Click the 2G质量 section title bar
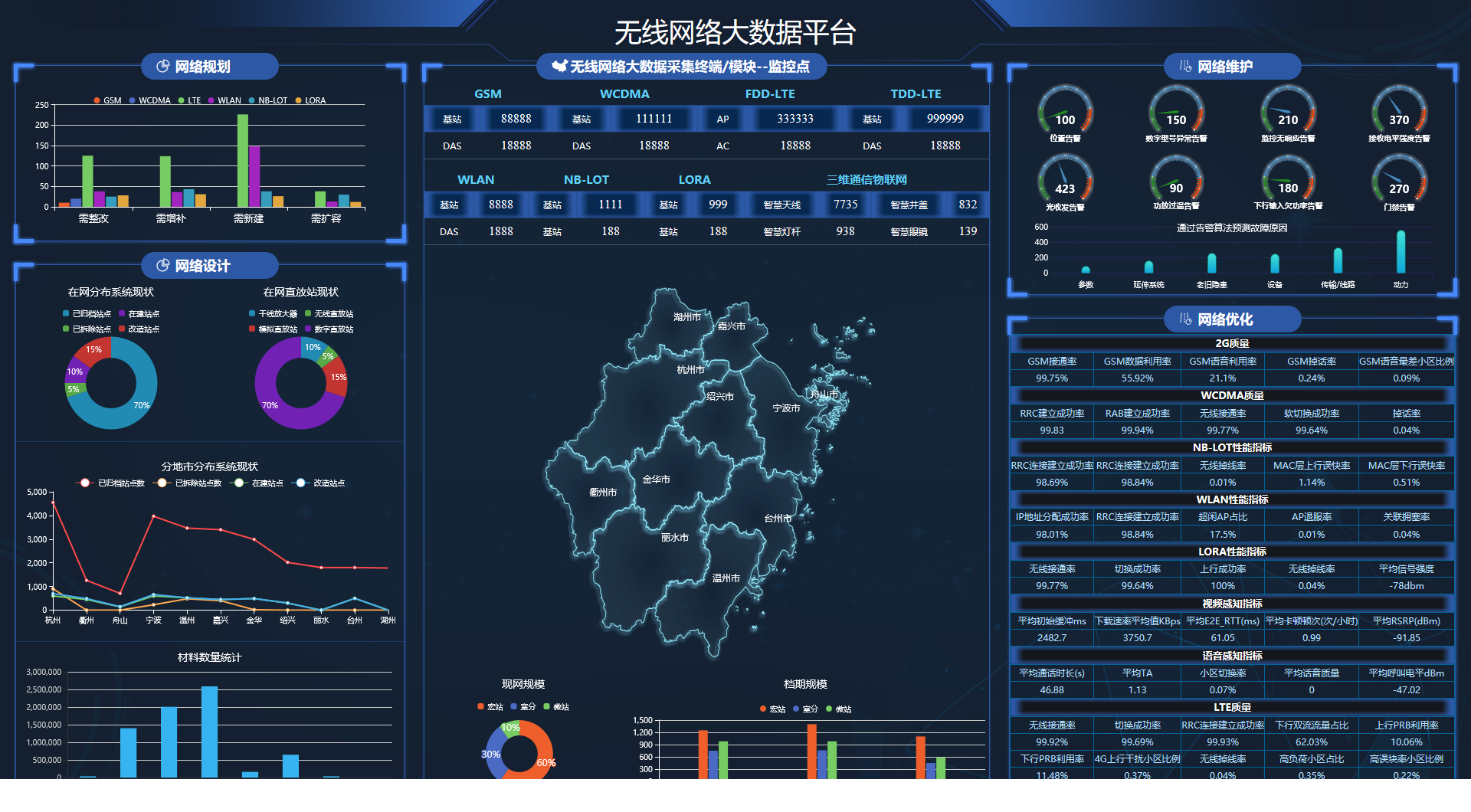Image resolution: width=1471 pixels, height=812 pixels. coord(1232,344)
